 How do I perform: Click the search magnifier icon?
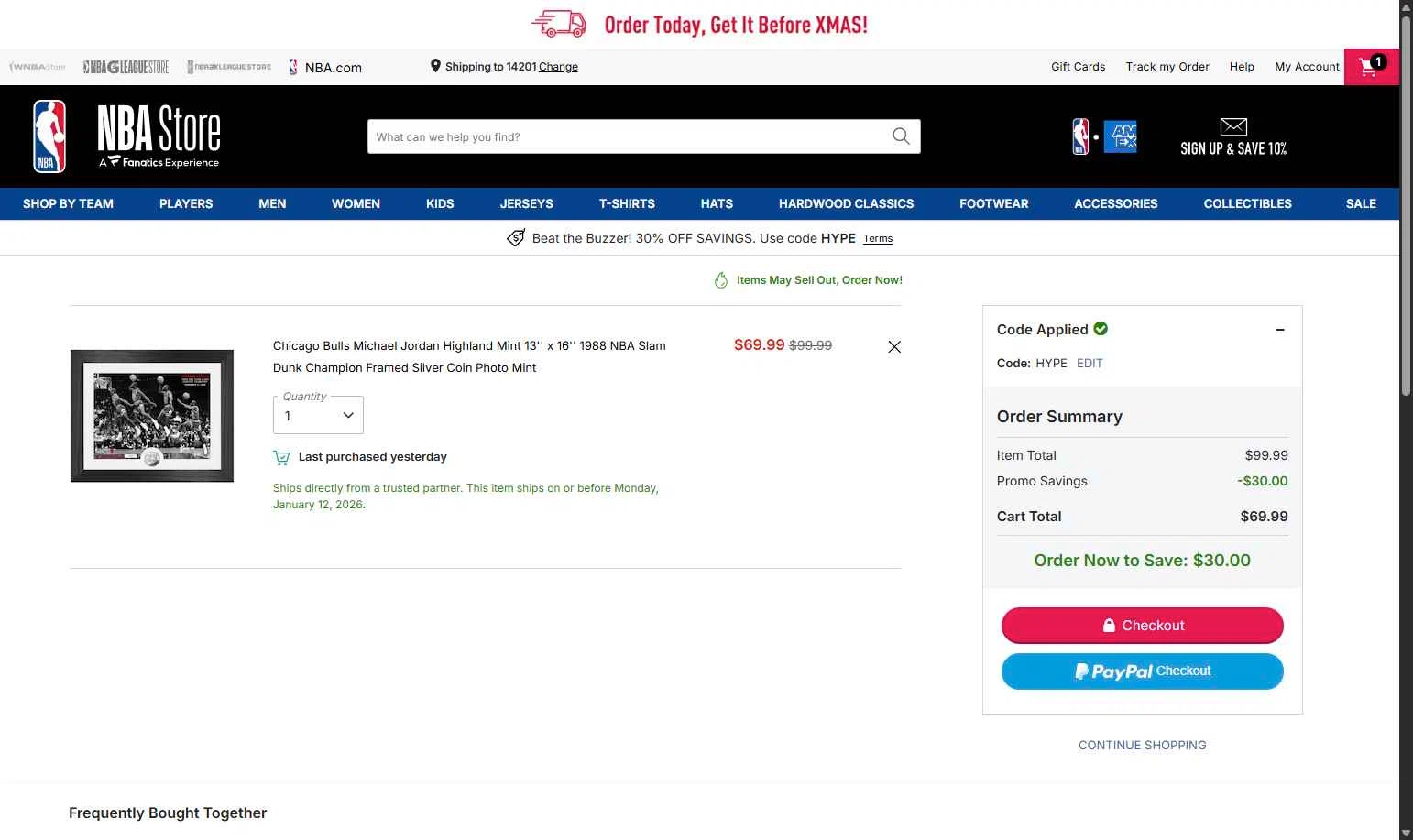901,136
